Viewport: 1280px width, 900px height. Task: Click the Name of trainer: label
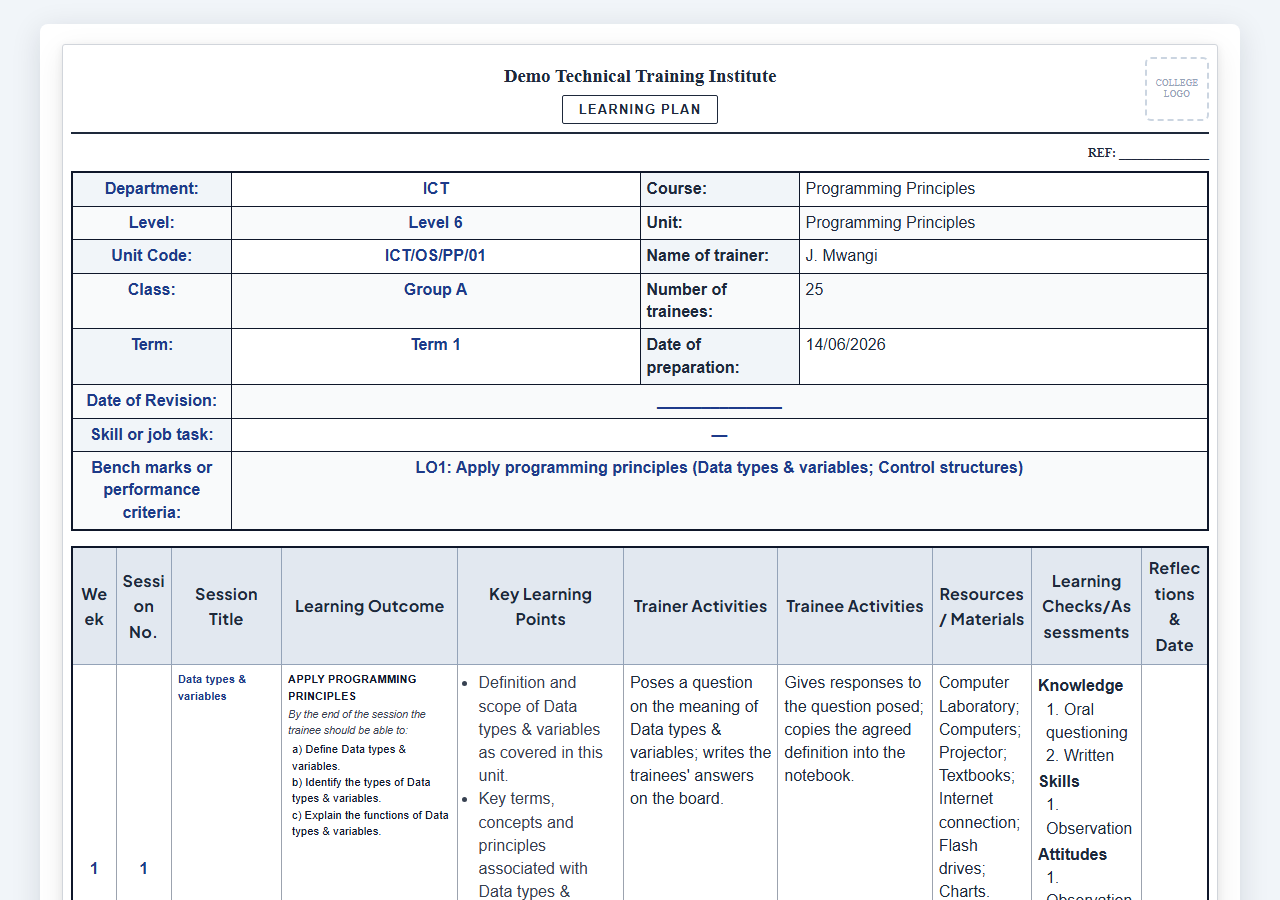click(x=708, y=256)
